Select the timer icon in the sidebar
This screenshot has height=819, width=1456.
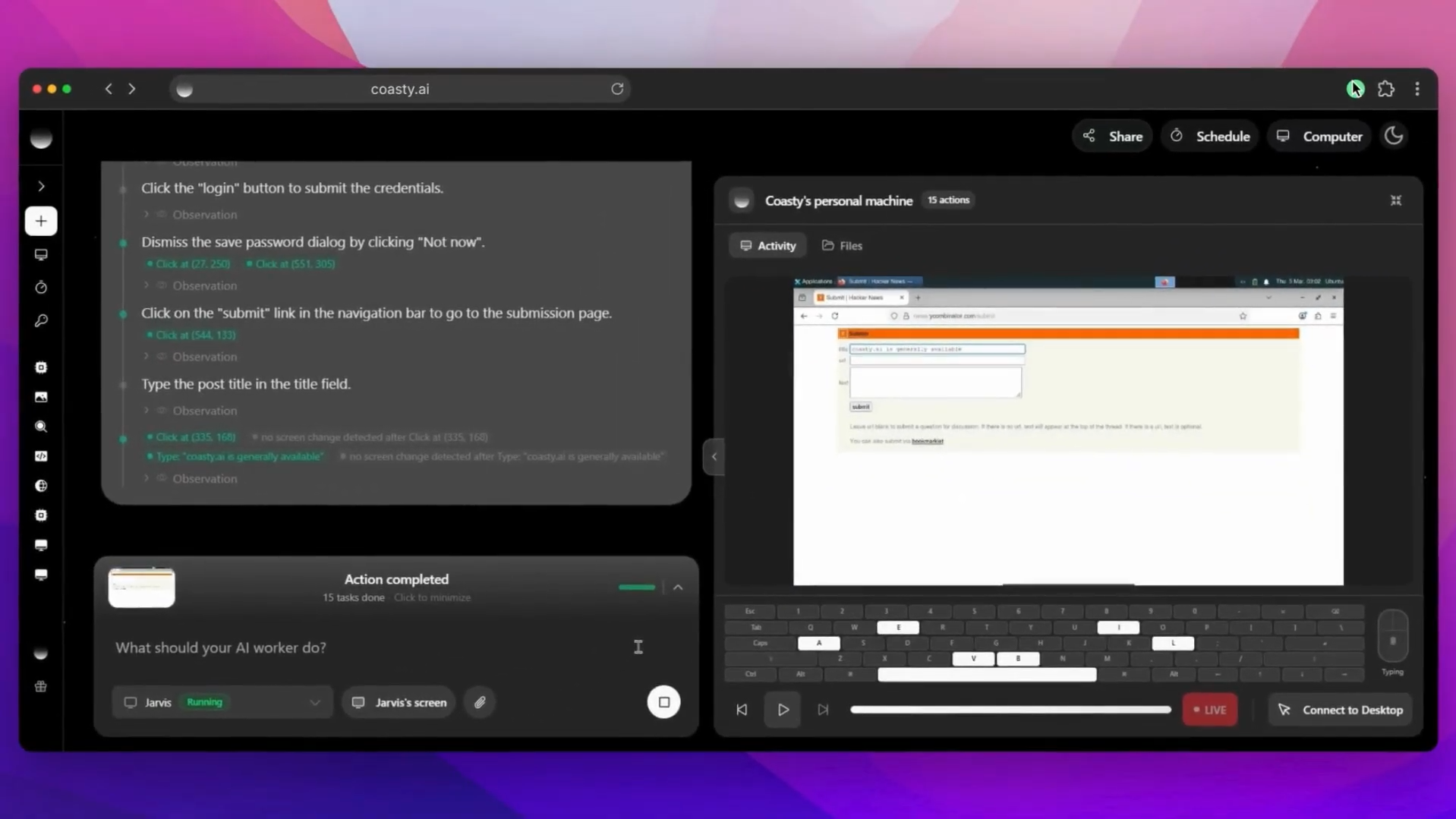(x=41, y=287)
